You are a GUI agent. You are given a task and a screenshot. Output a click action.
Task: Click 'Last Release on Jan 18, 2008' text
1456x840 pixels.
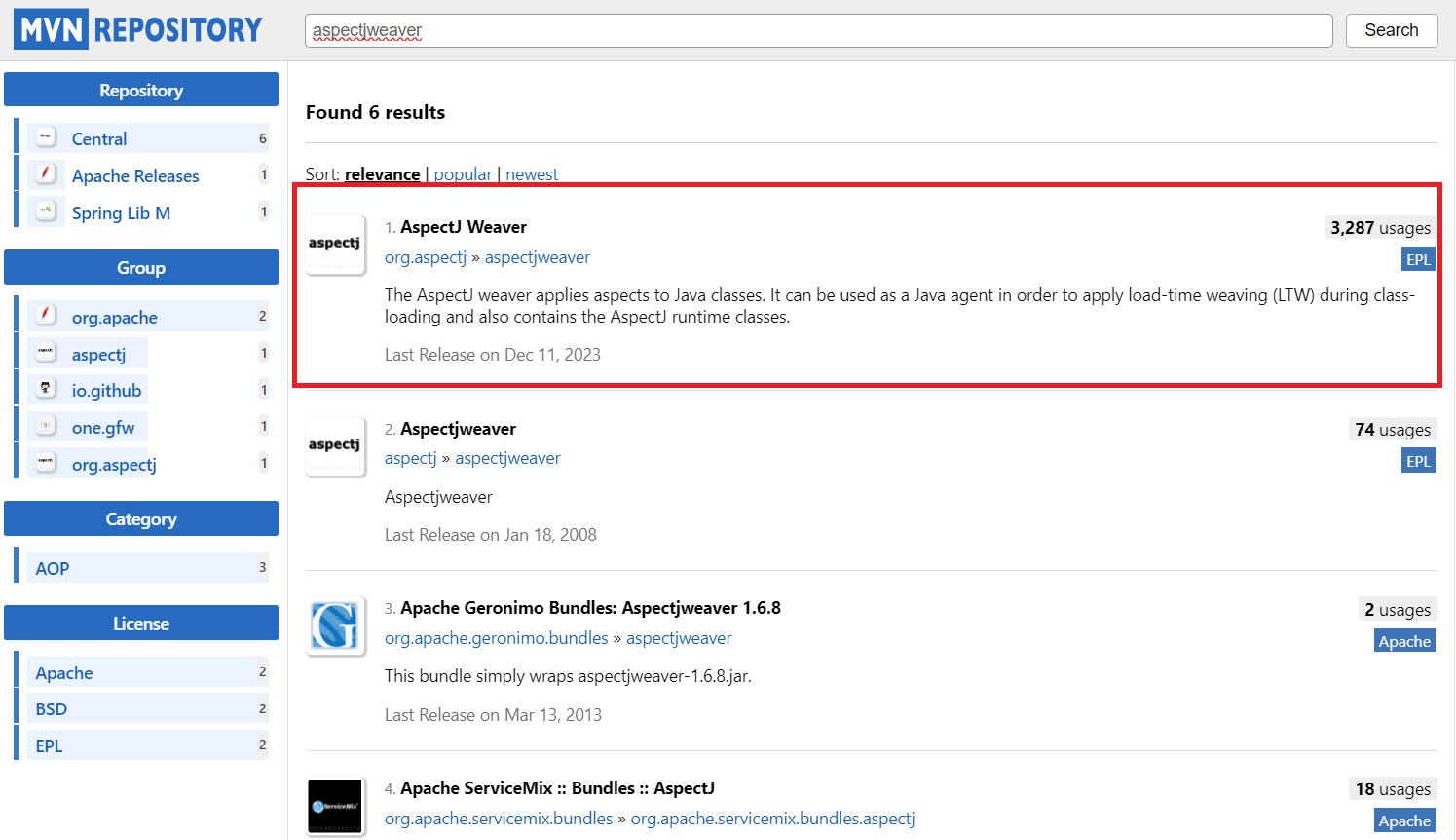tap(491, 535)
